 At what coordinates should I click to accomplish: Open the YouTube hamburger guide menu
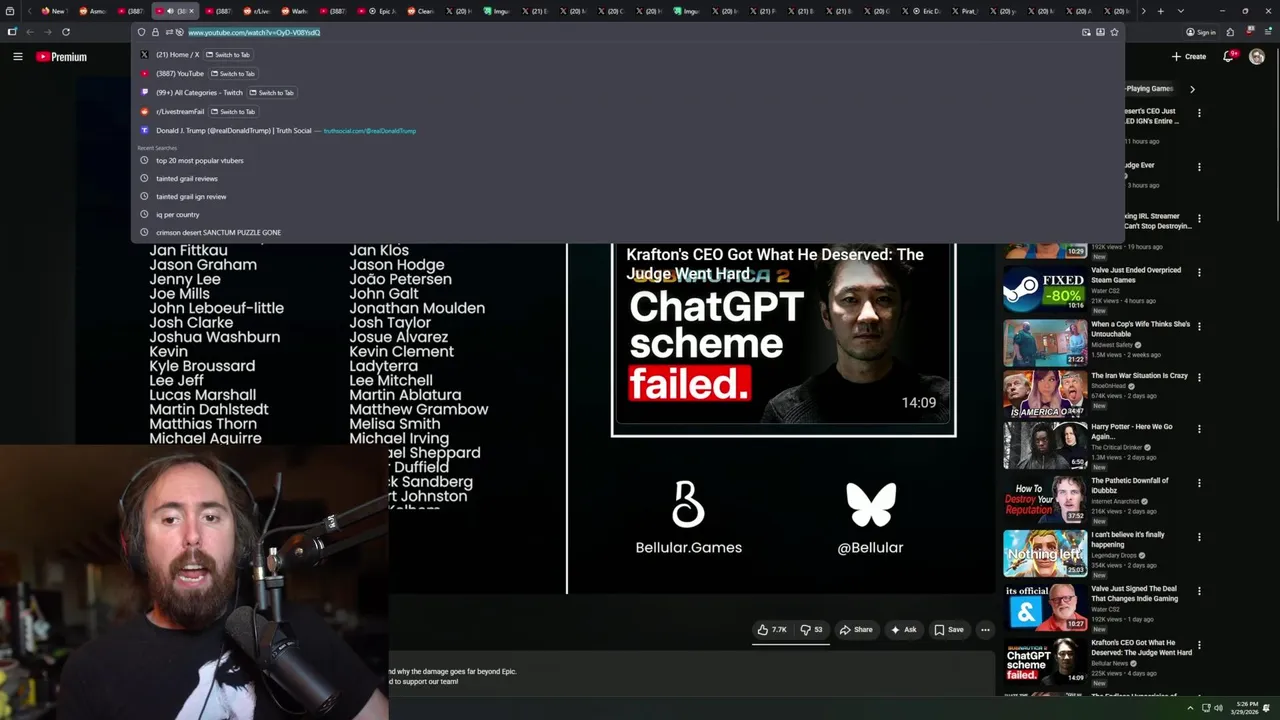point(17,57)
